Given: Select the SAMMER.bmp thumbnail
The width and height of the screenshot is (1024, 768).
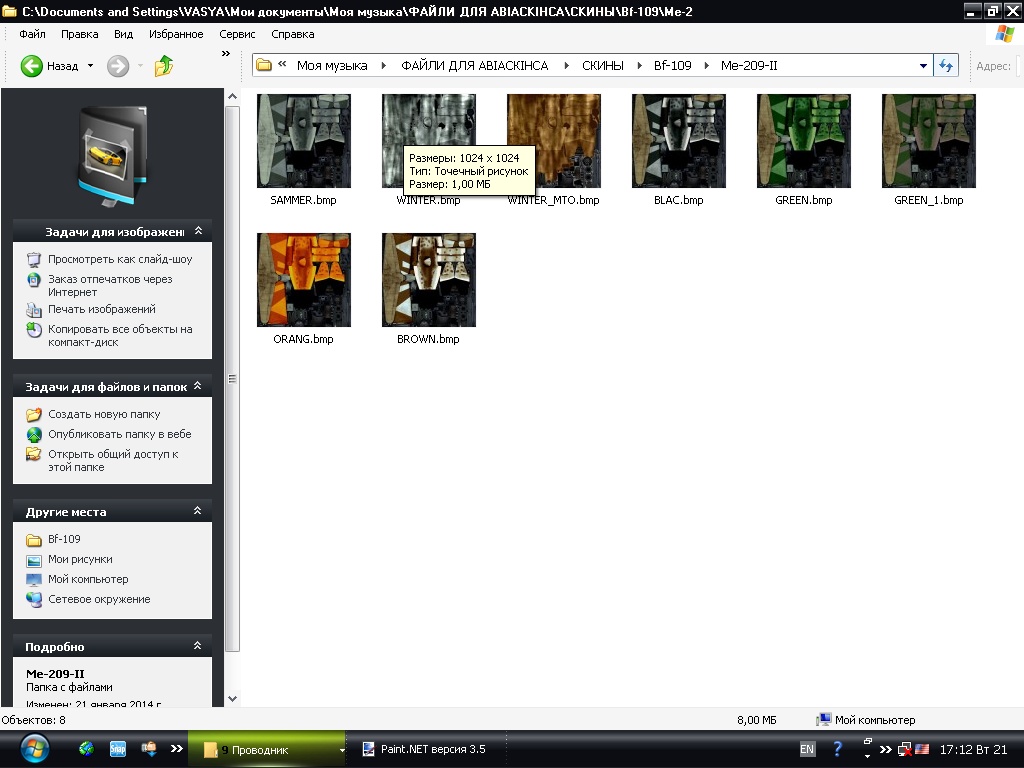Looking at the screenshot, I should pos(304,140).
